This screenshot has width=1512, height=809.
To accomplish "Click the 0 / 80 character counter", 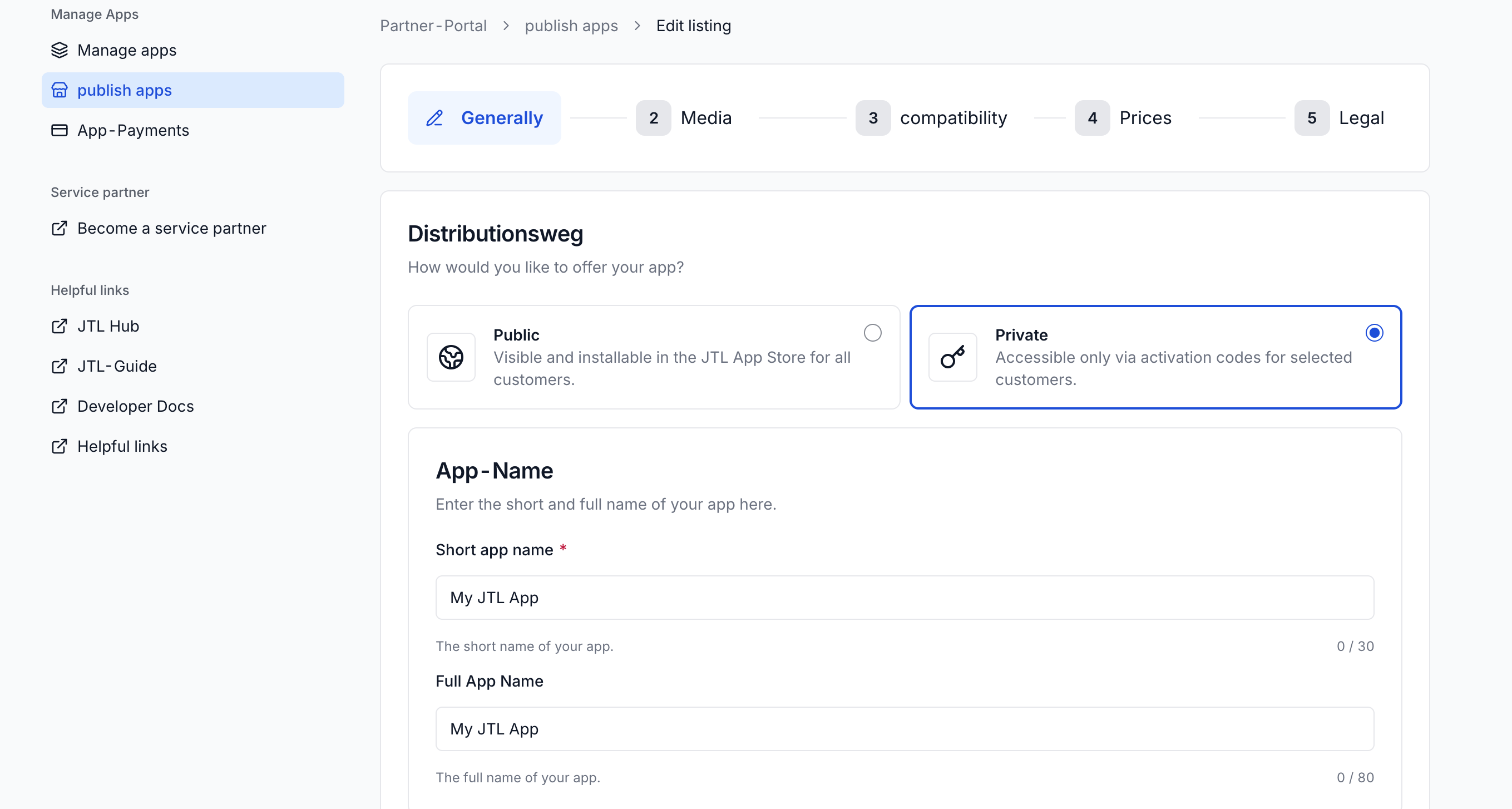I will (1355, 777).
